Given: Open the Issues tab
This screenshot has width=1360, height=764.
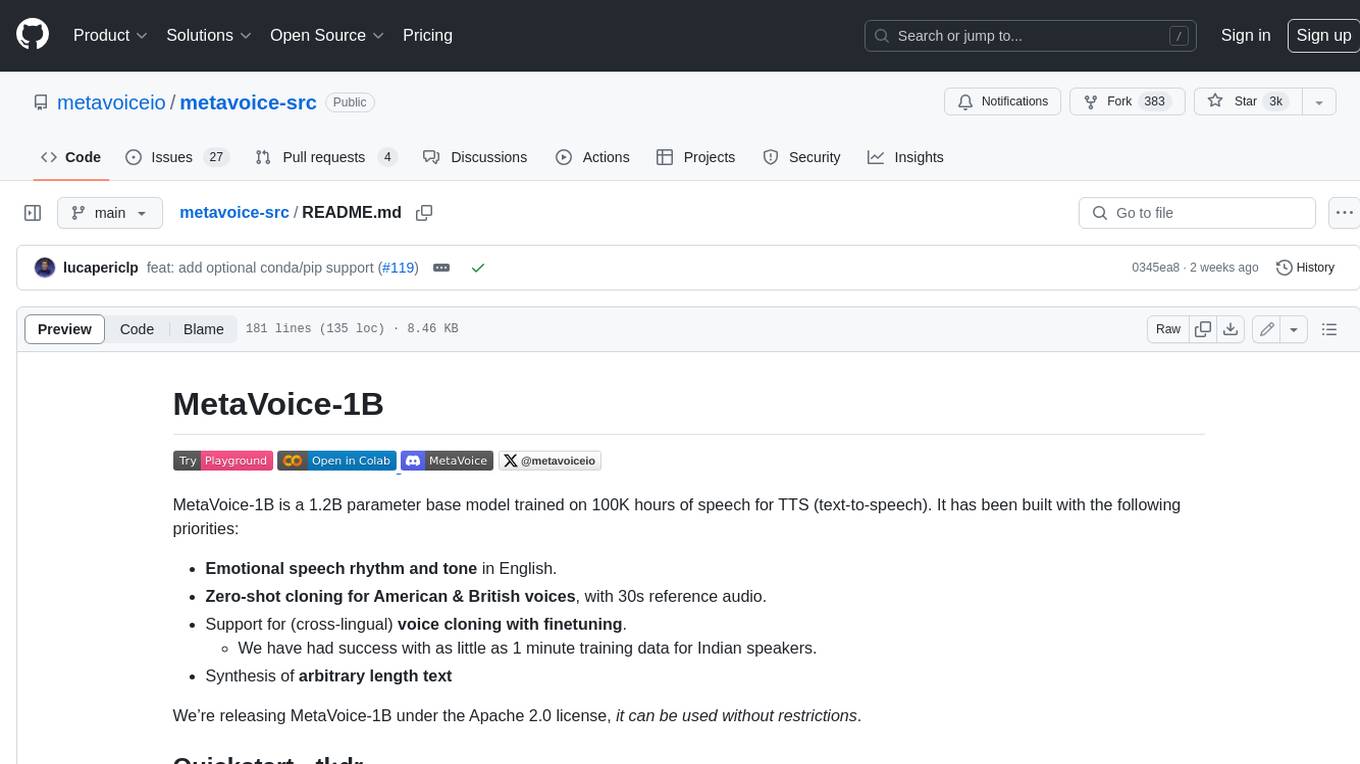Looking at the screenshot, I should point(177,157).
